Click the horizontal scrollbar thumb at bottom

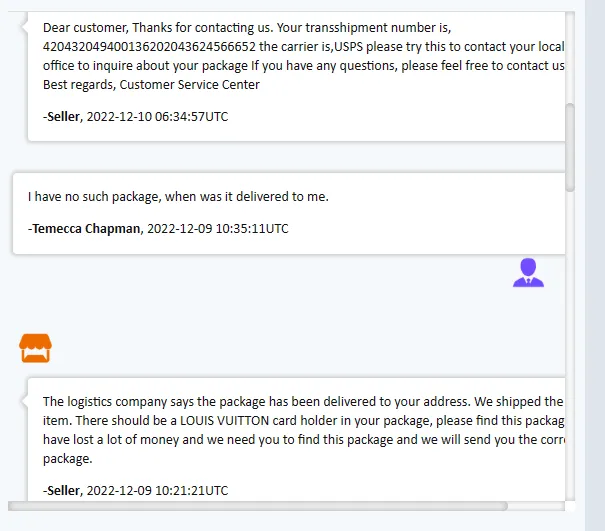(x=260, y=506)
